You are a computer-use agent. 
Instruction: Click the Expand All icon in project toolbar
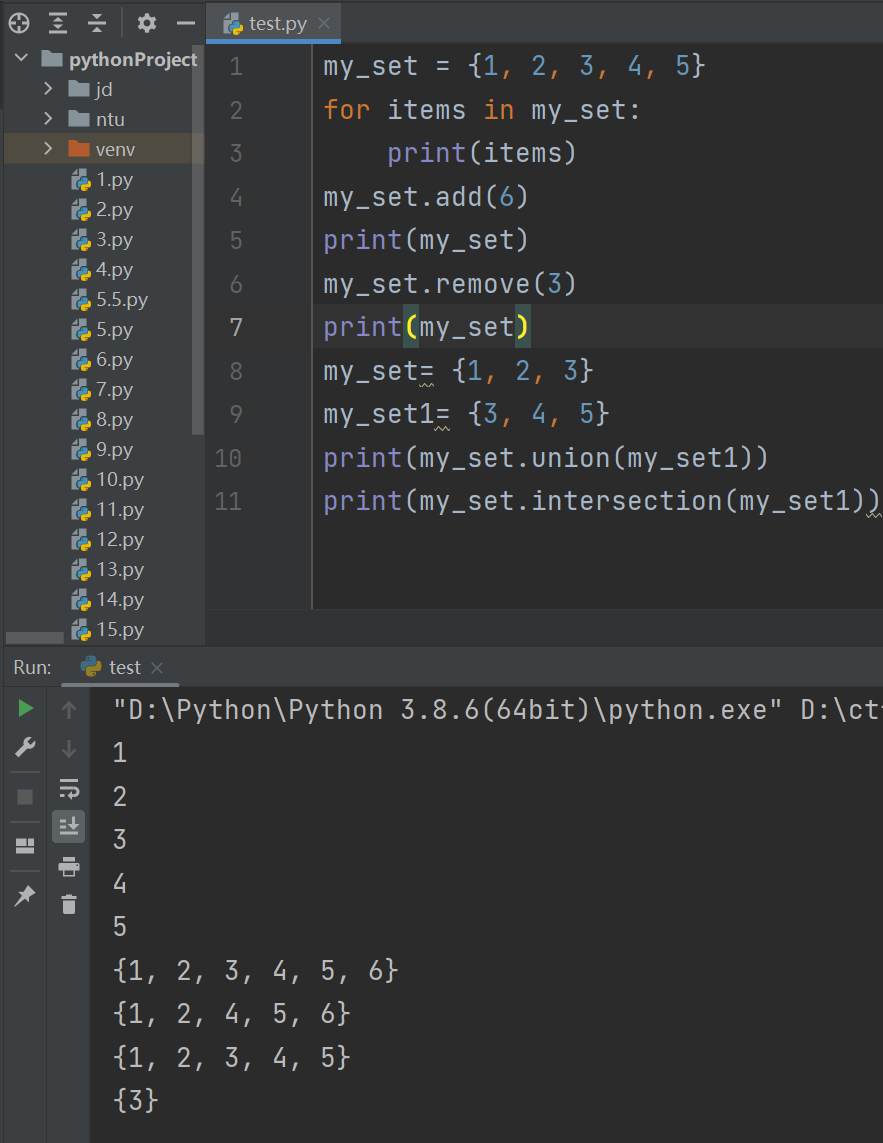pos(58,22)
